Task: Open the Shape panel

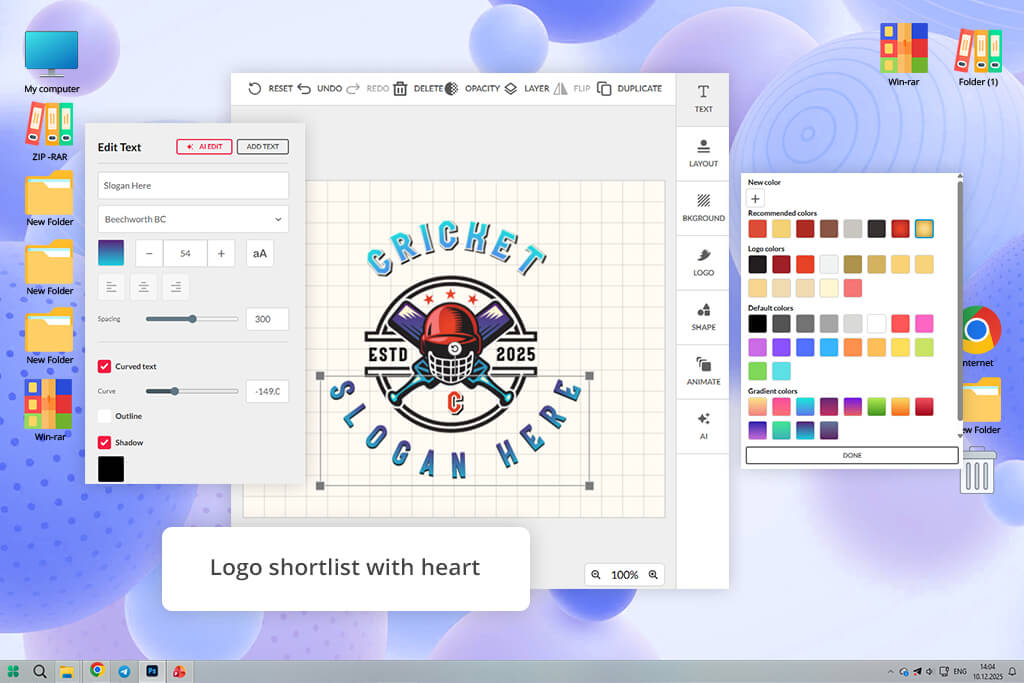Action: 703,317
